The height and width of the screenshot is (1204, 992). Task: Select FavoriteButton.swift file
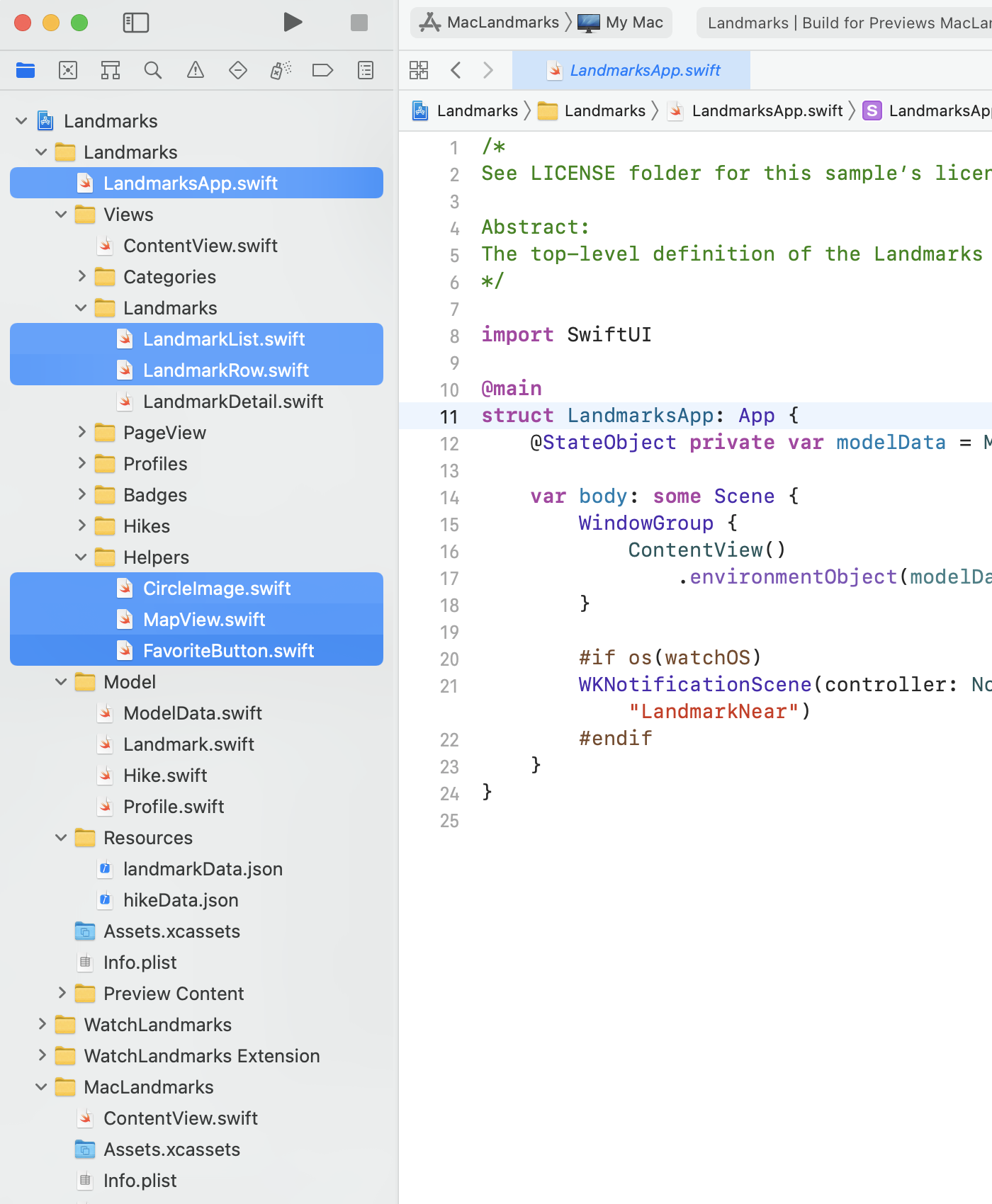196,651
